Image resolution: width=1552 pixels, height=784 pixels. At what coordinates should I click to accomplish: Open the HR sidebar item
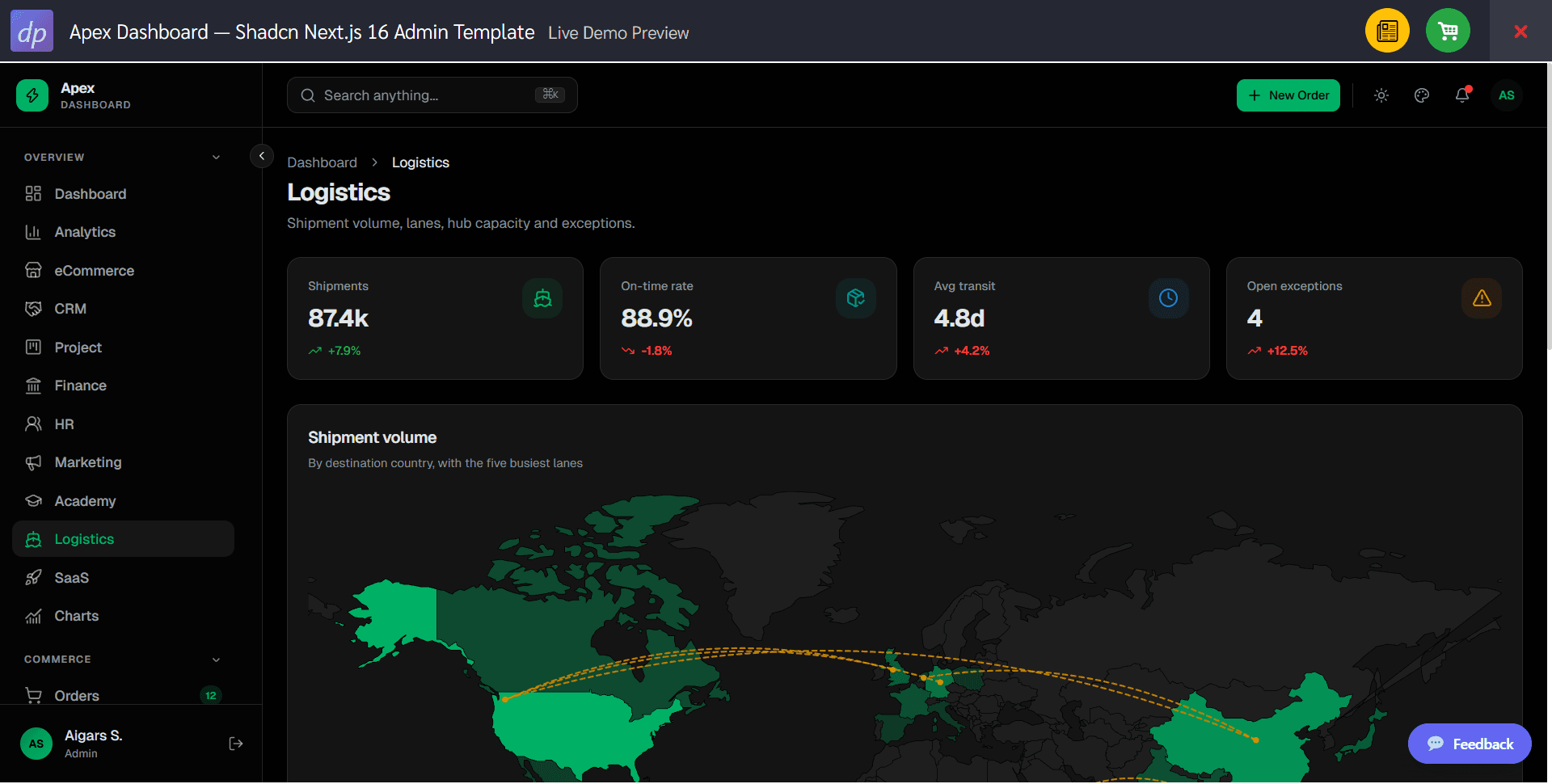coord(123,424)
